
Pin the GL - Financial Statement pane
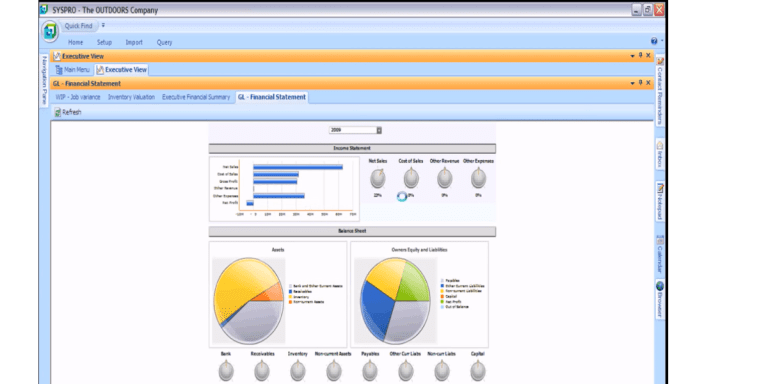(x=640, y=83)
